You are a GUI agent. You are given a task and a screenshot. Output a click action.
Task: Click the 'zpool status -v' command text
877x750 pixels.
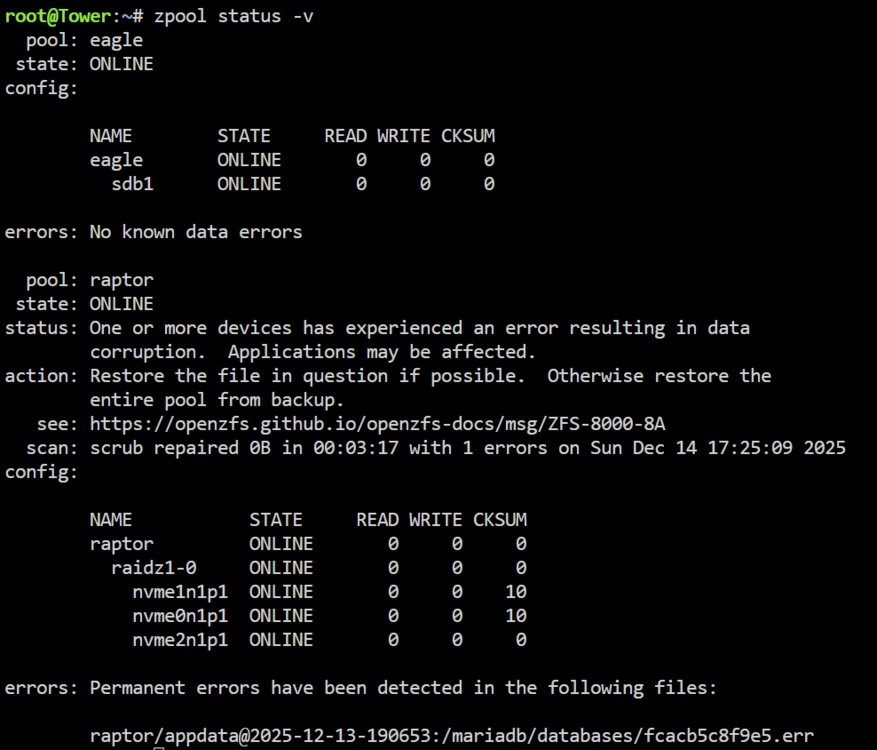[234, 16]
